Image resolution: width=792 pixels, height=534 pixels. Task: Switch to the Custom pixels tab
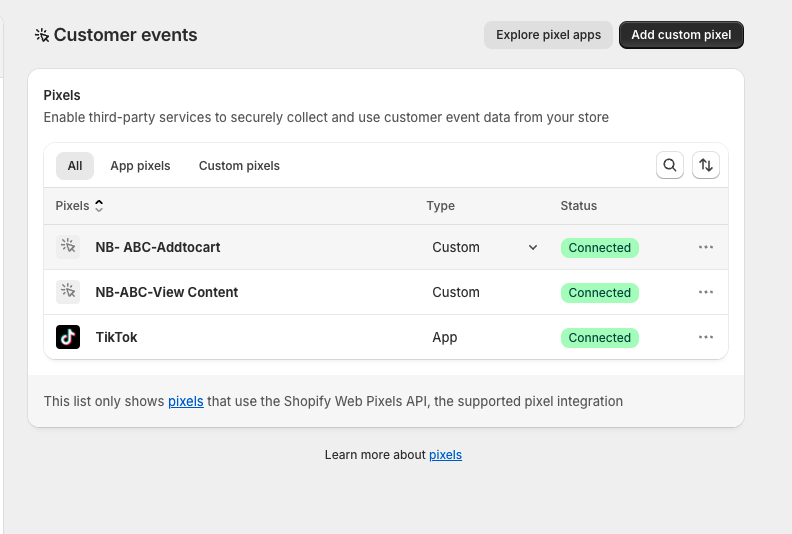(x=239, y=166)
